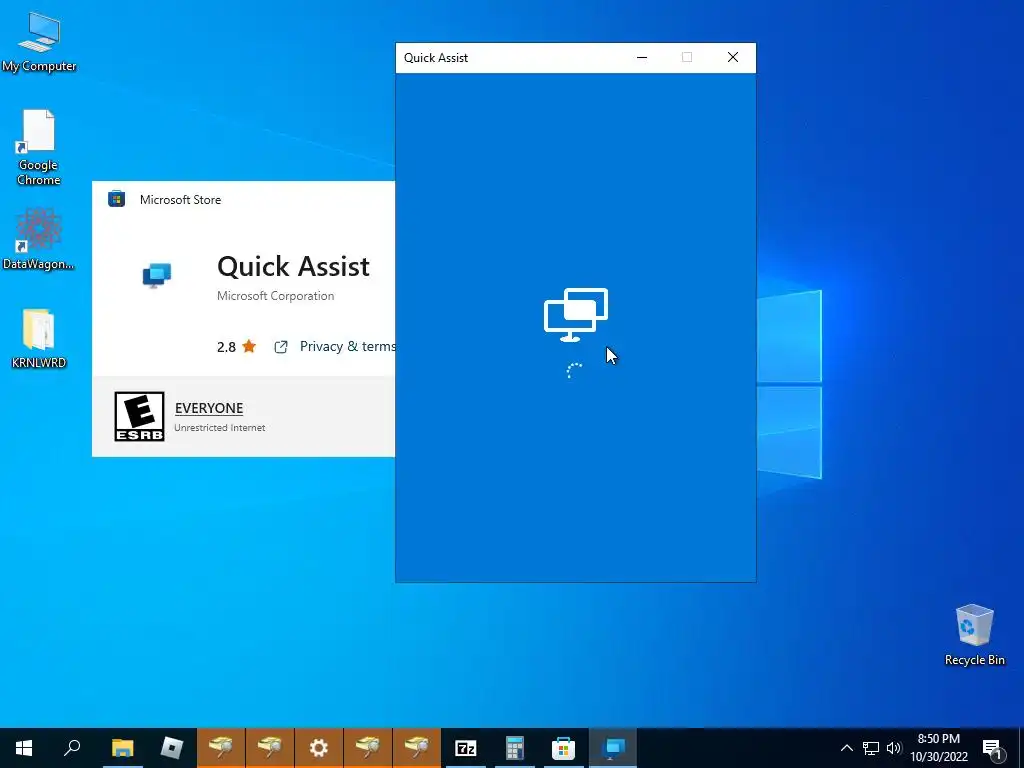Click the Microsoft Store title bar logo
The width and height of the screenshot is (1024, 768).
[116, 199]
